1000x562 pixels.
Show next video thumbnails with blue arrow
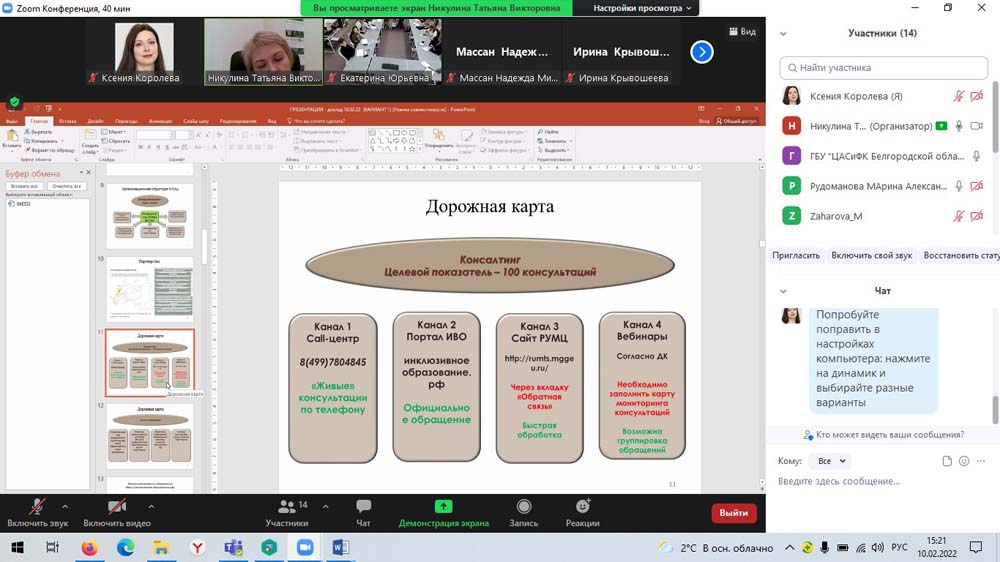click(702, 52)
